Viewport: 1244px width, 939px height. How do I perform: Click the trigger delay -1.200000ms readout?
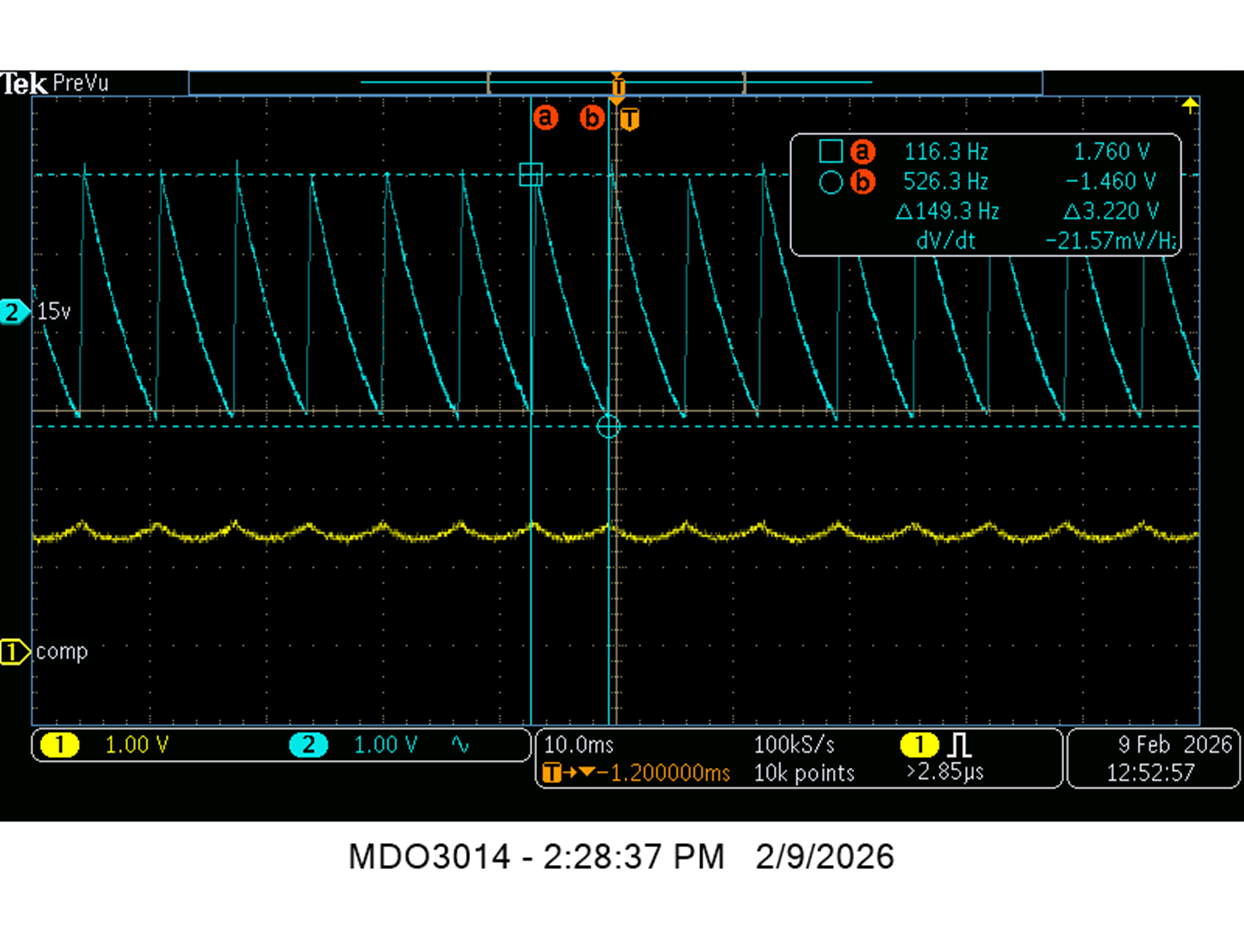coord(636,773)
